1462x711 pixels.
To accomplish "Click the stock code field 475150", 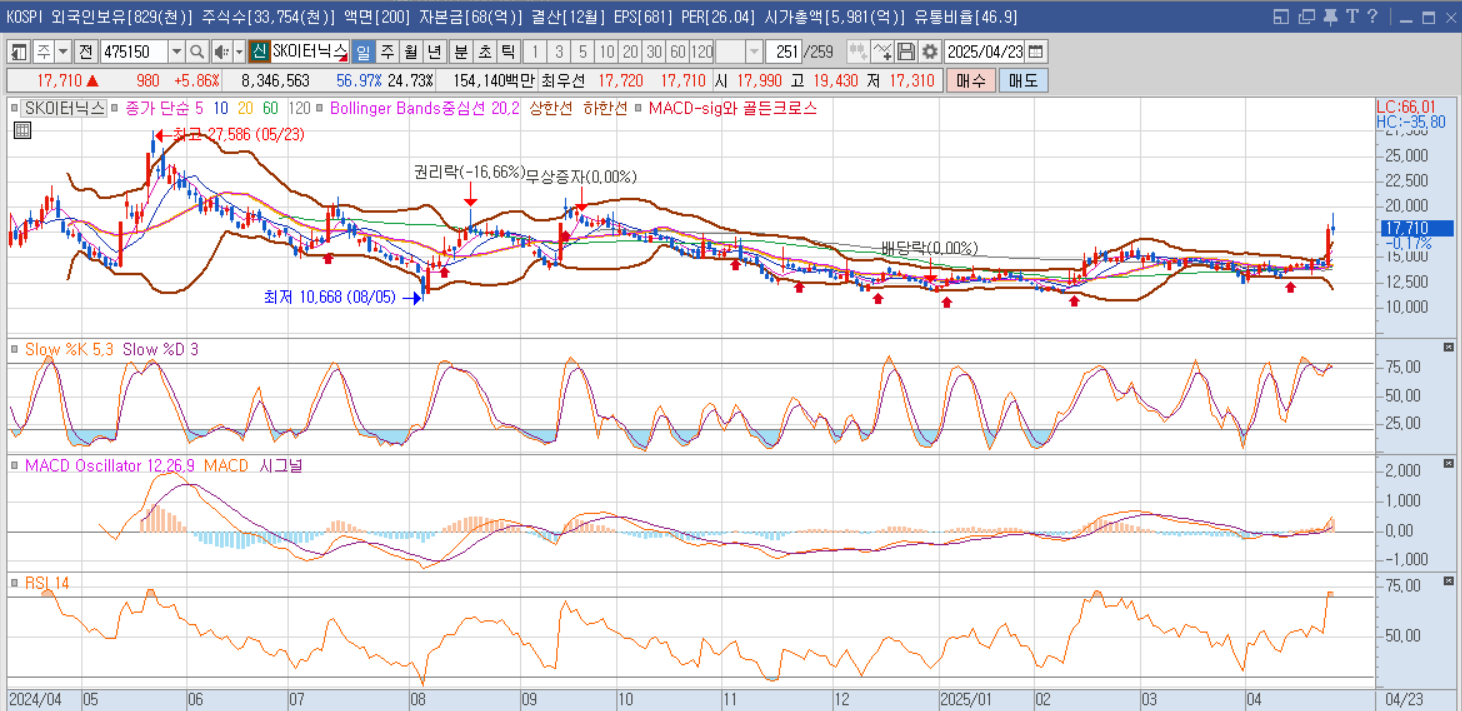I will click(134, 52).
